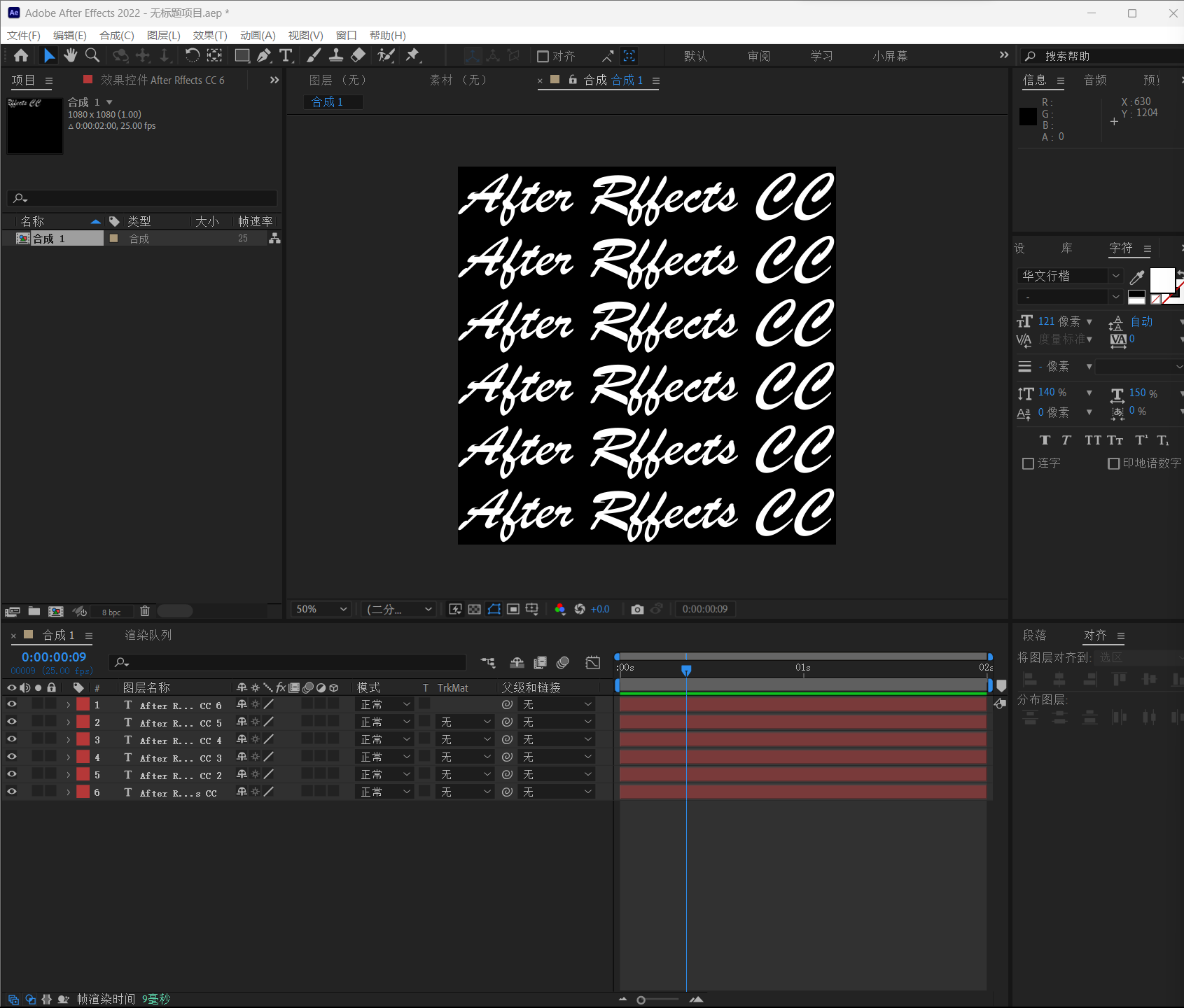The height and width of the screenshot is (1008, 1184).
Task: Select the Brush tool
Action: tap(314, 55)
